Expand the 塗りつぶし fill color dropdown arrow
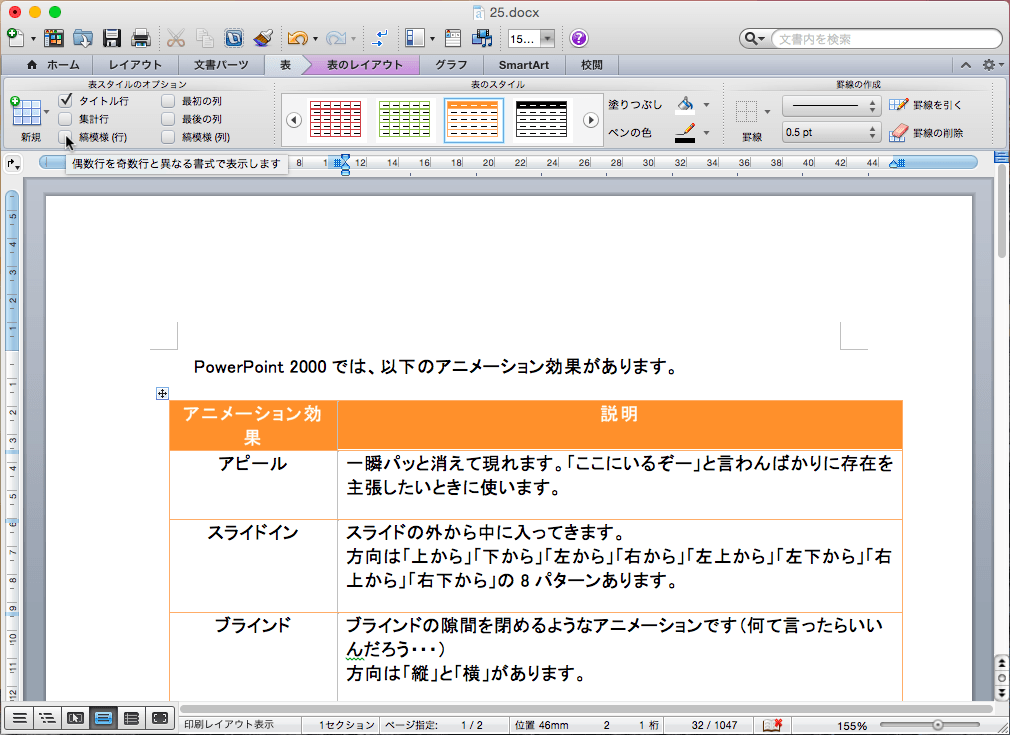 (x=706, y=104)
